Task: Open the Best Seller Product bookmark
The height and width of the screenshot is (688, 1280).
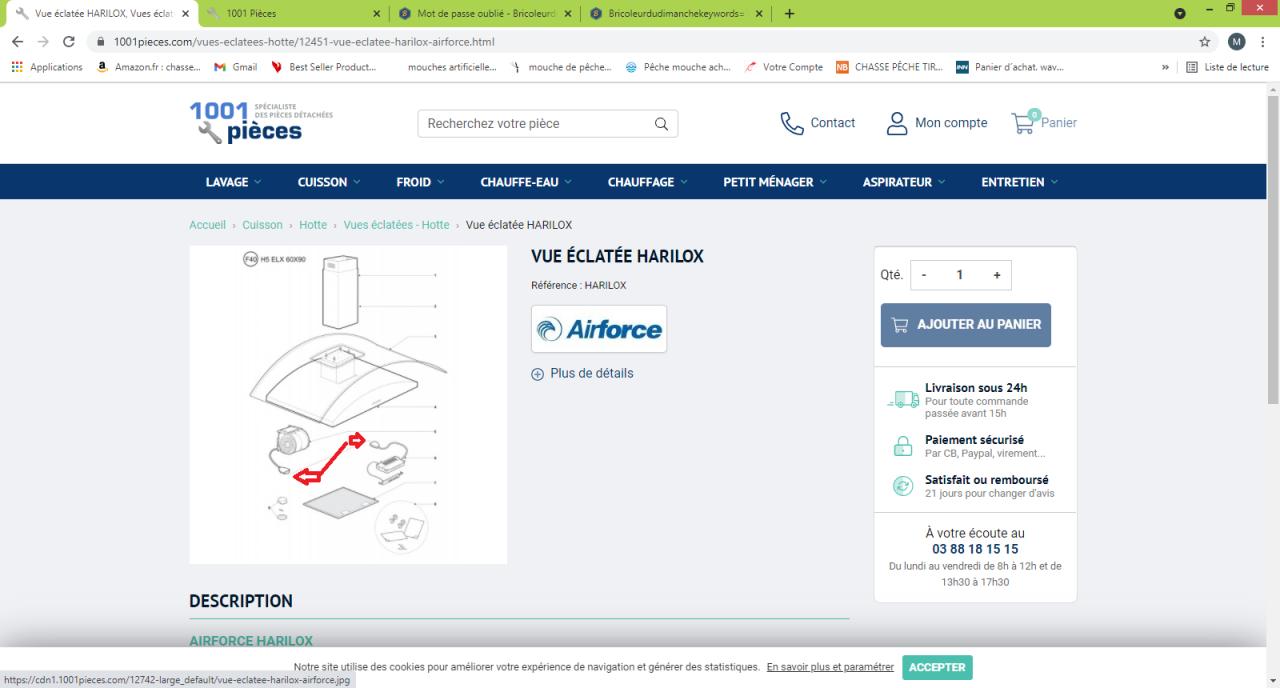Action: (324, 67)
